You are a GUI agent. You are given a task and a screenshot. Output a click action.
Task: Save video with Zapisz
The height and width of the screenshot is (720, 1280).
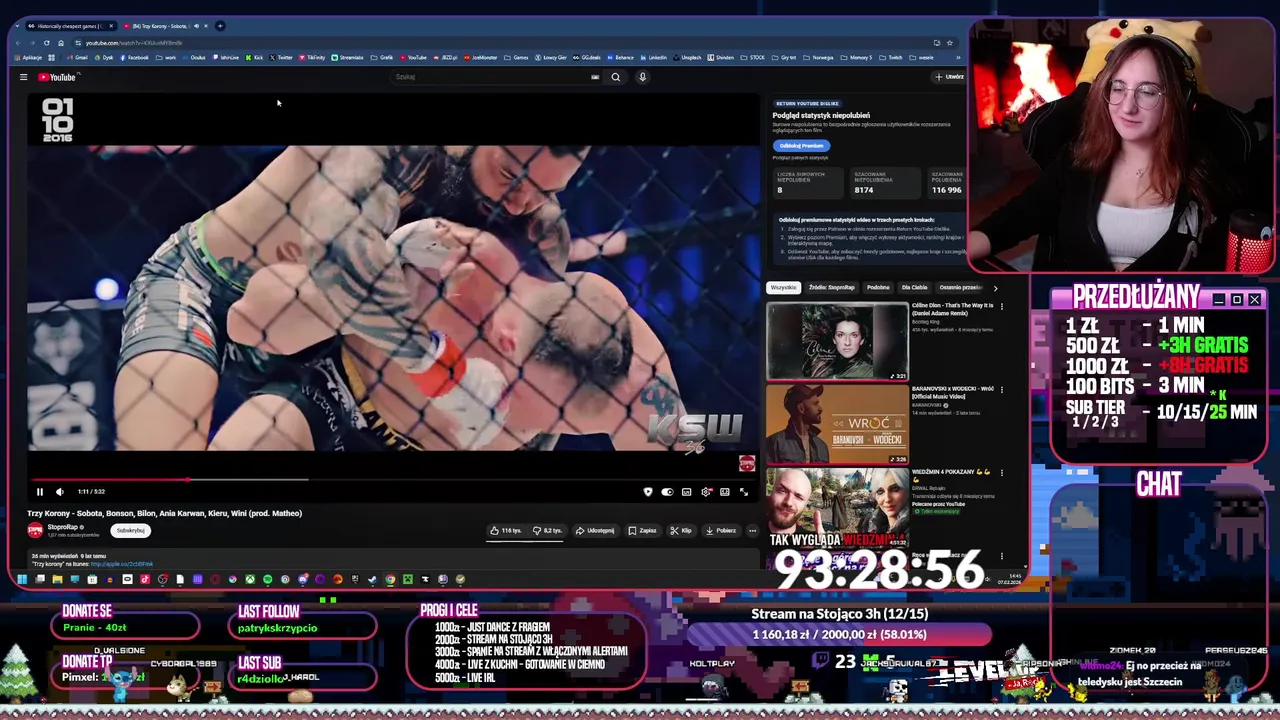click(x=643, y=530)
